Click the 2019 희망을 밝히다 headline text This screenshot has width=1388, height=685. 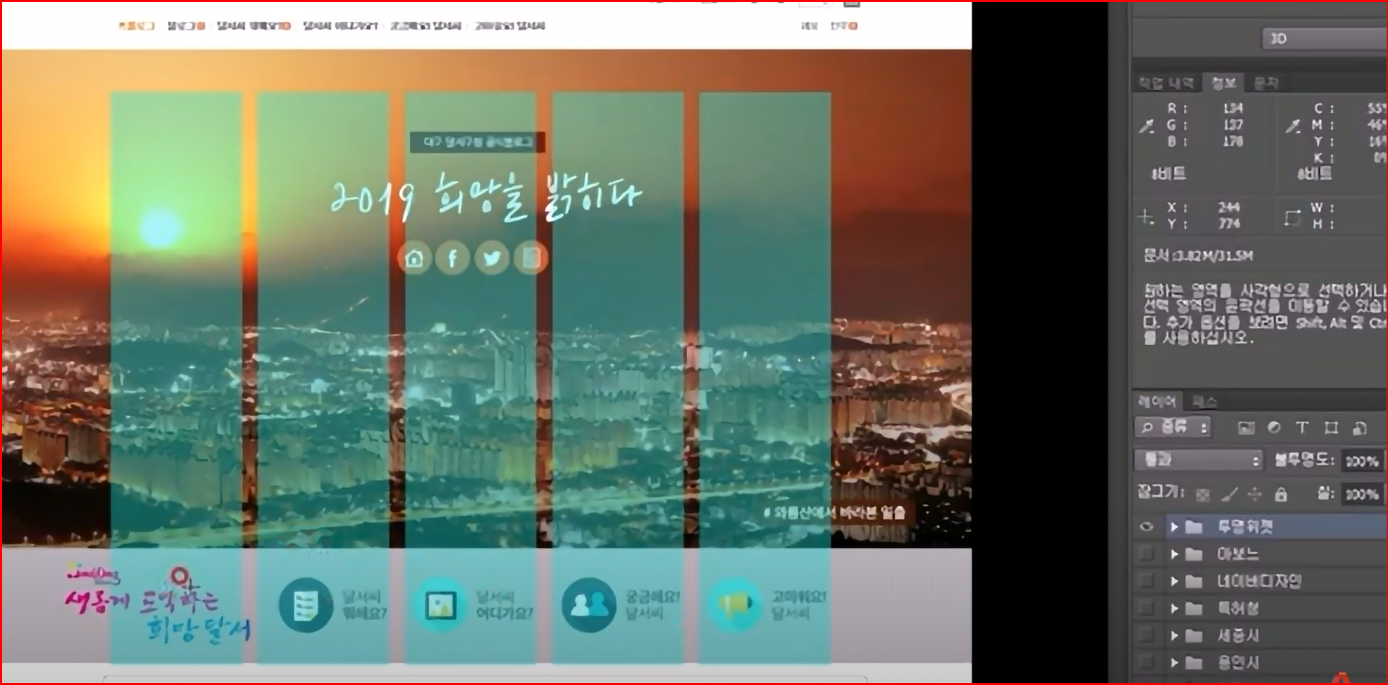(x=485, y=196)
